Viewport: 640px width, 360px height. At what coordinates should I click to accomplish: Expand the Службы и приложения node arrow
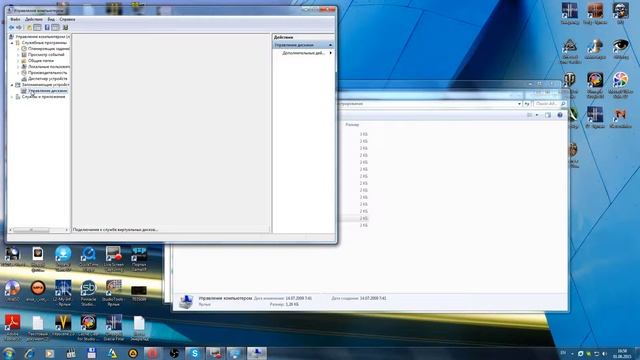pyautogui.click(x=12, y=97)
